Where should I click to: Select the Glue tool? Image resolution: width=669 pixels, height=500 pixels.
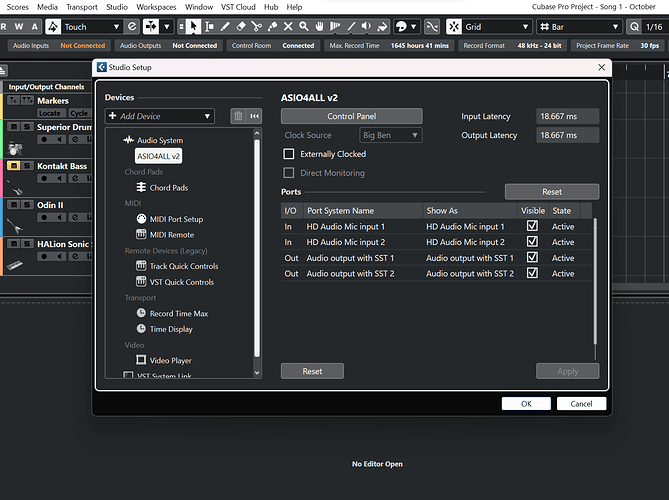(x=272, y=26)
